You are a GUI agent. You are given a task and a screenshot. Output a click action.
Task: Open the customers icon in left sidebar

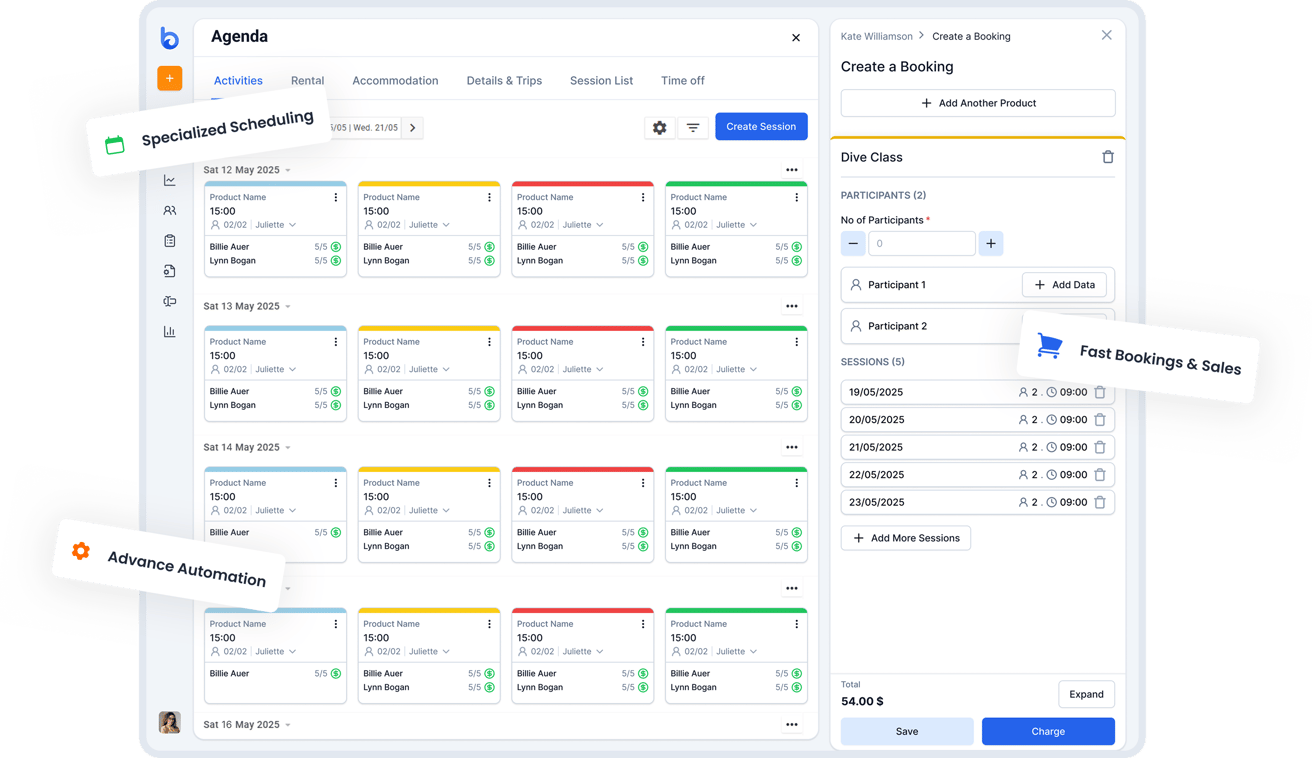[x=170, y=211]
